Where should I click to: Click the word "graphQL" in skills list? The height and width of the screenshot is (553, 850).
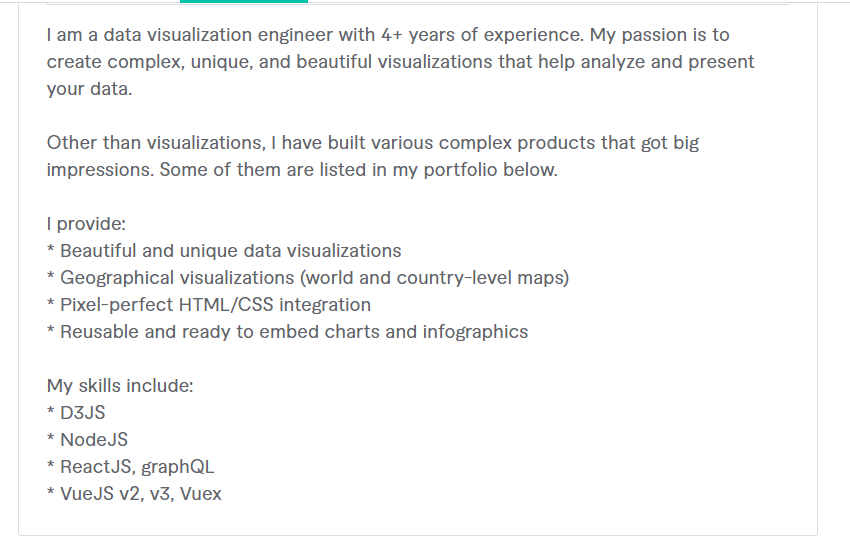point(179,467)
